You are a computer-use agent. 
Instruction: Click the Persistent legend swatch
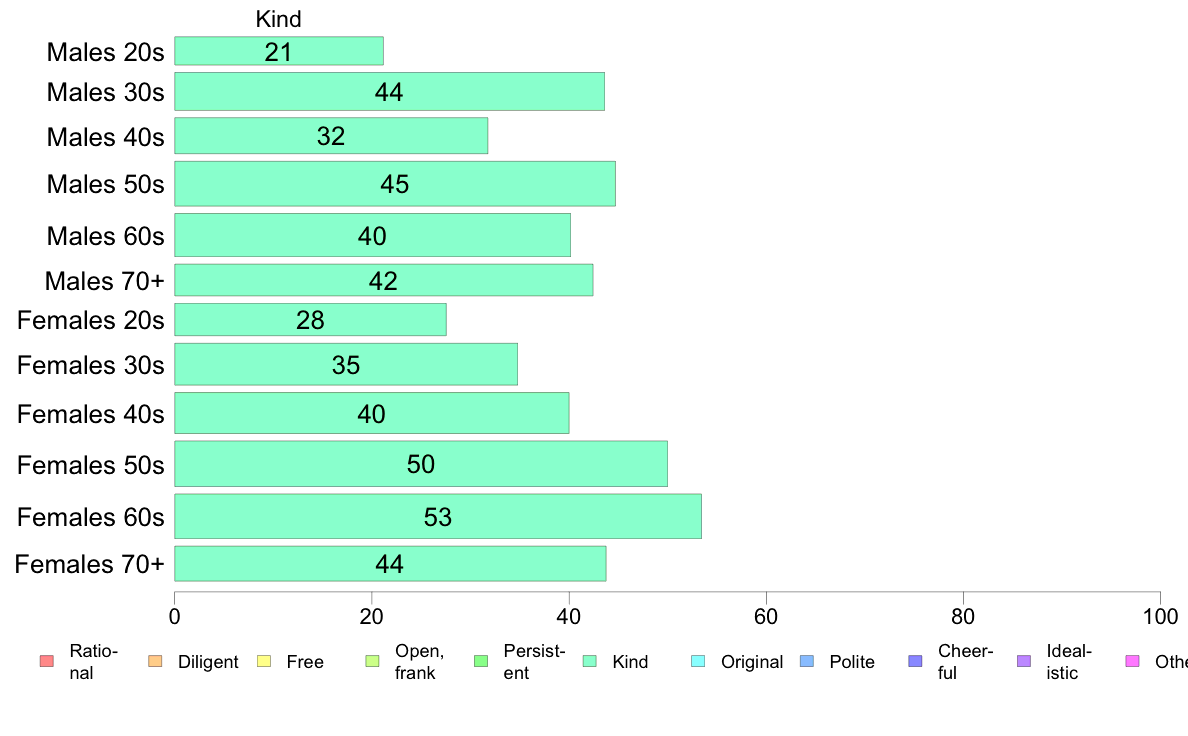[481, 661]
